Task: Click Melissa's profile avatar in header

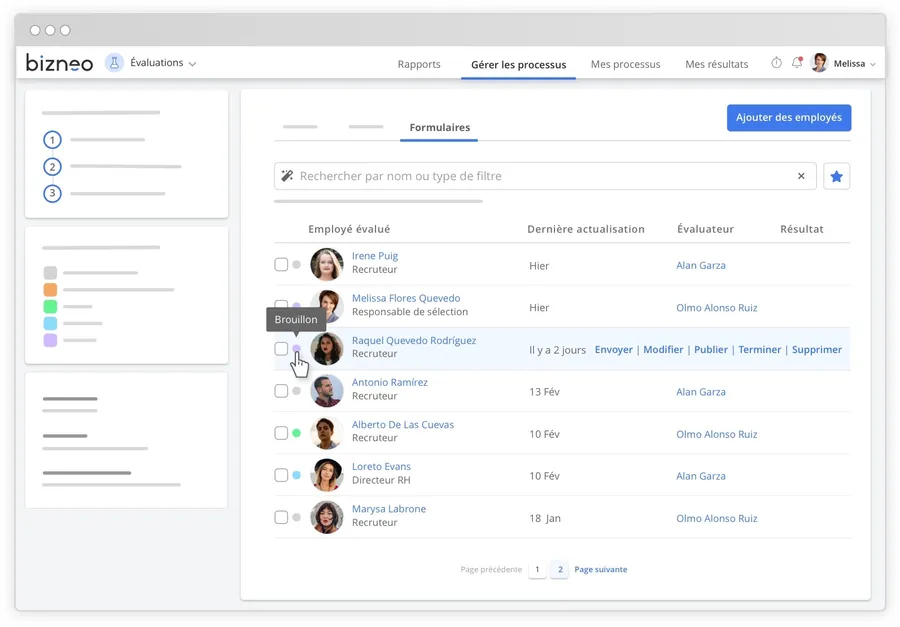Action: [x=820, y=63]
